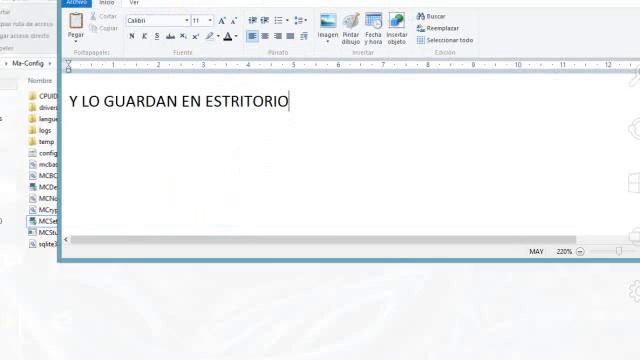
Task: Click the Copiar (copy) button
Action: pyautogui.click(x=104, y=28)
